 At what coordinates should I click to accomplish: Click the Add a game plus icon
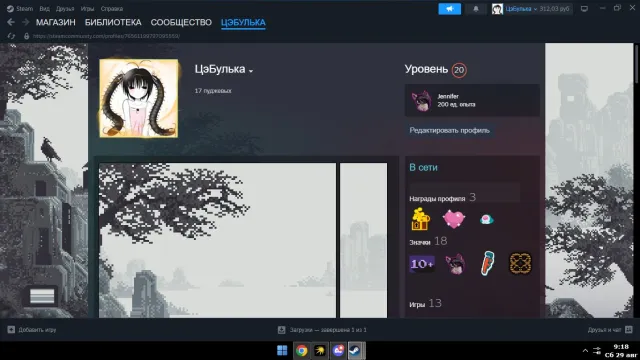(11, 329)
